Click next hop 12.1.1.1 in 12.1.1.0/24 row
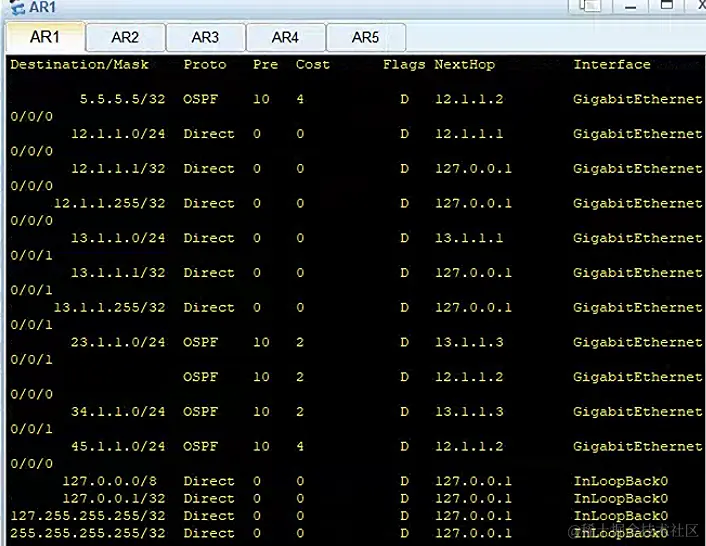 (469, 134)
